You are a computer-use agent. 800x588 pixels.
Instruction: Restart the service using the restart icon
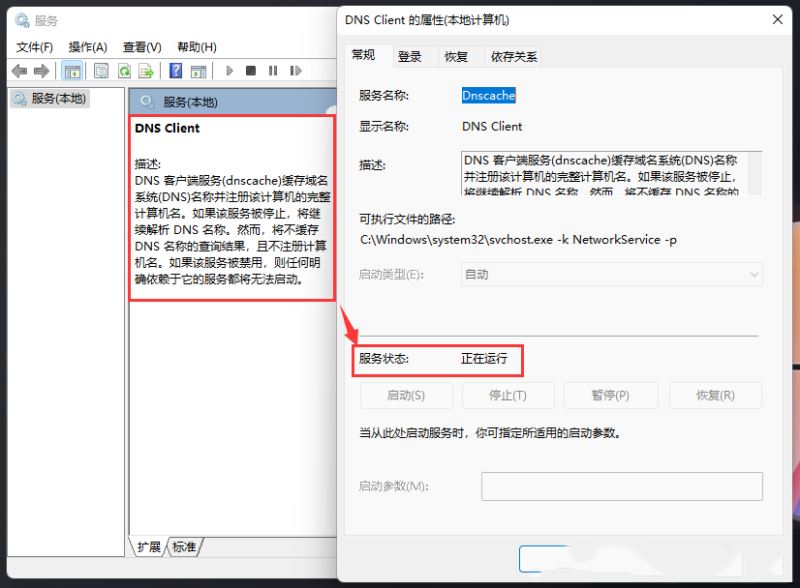(x=295, y=70)
